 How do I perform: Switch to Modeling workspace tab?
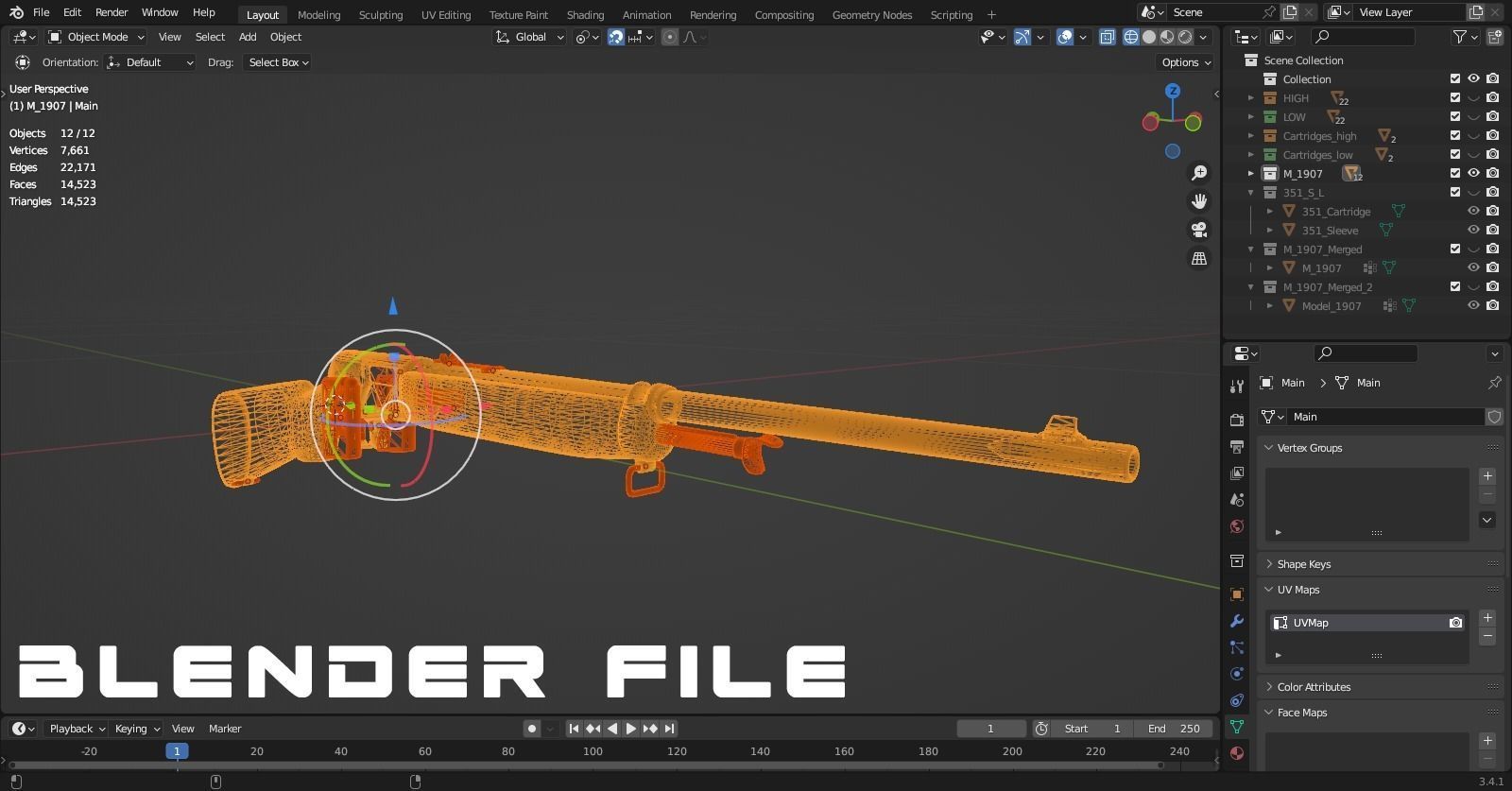click(318, 14)
